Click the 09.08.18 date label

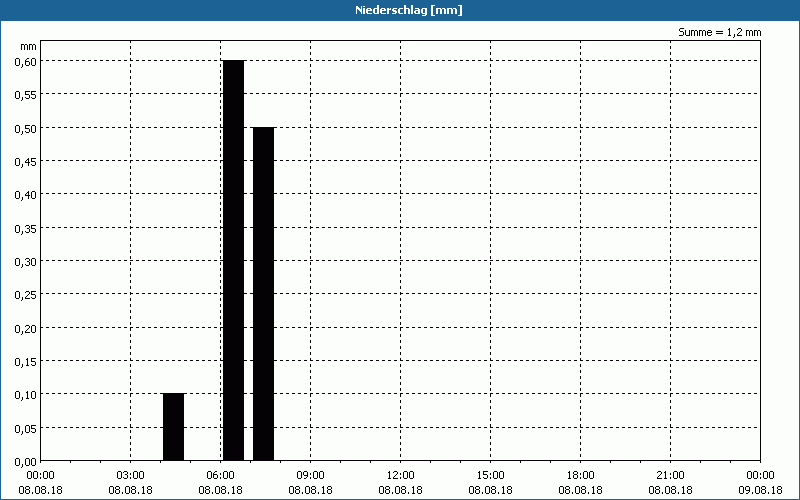click(760, 490)
